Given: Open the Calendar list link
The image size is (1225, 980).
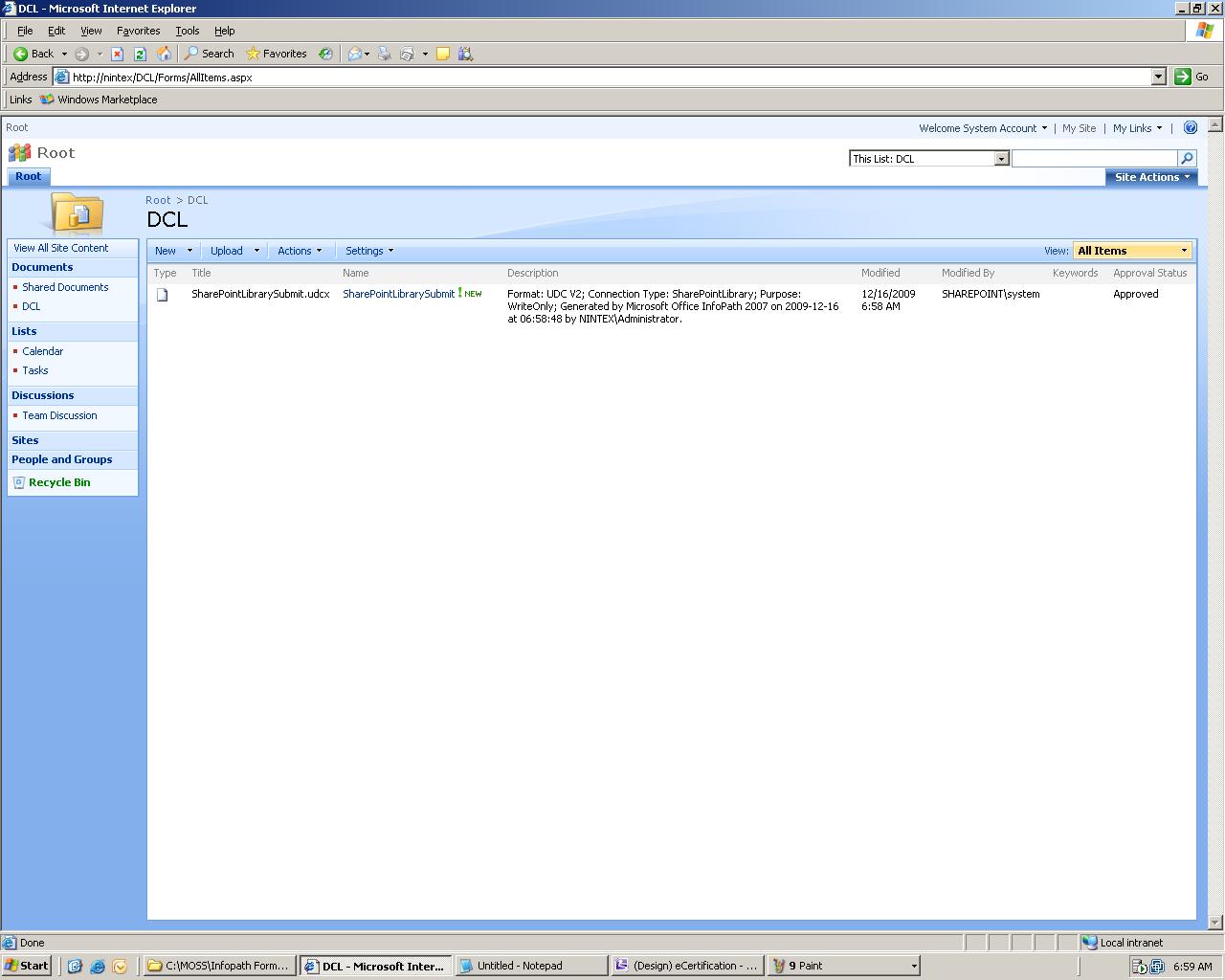Looking at the screenshot, I should click(x=43, y=351).
